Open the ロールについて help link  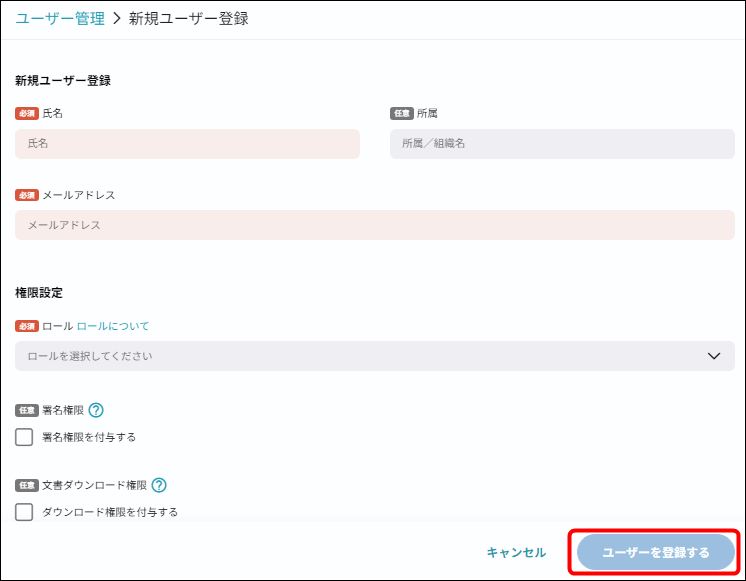coord(113,326)
